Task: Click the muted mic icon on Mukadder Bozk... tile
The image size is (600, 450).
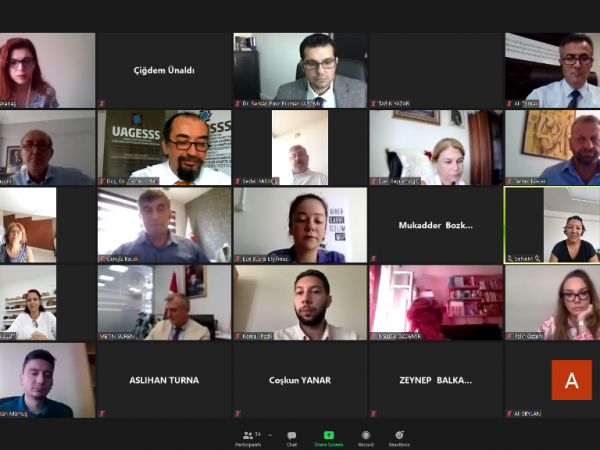Action: (373, 258)
